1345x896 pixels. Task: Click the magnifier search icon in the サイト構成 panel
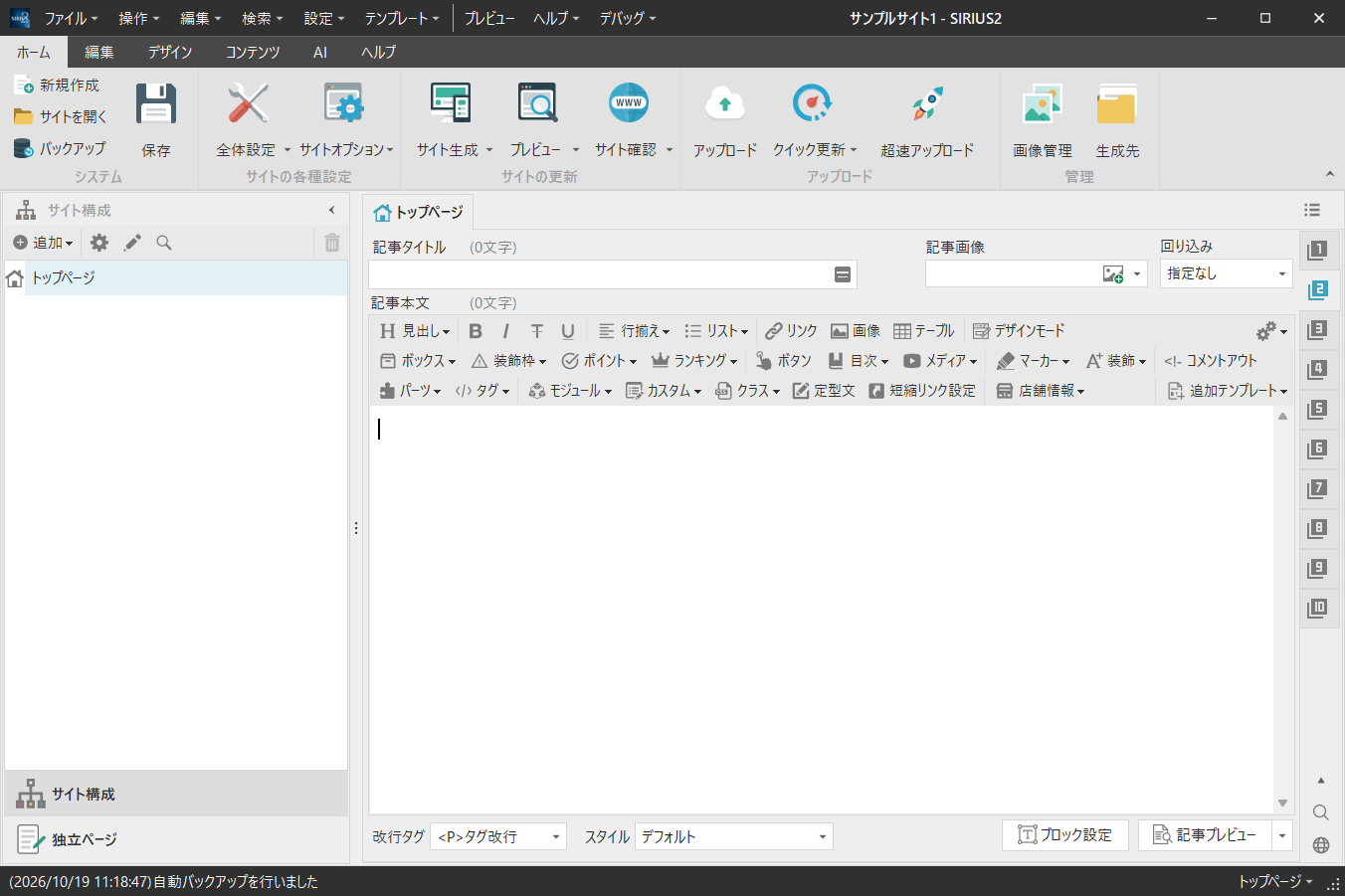point(164,243)
